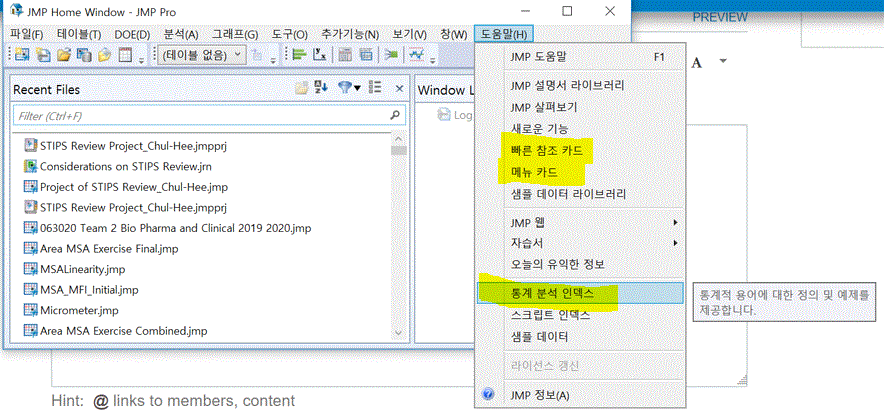Select 스크립트 인덱스 menu entry
The width and height of the screenshot is (884, 412).
click(581, 315)
